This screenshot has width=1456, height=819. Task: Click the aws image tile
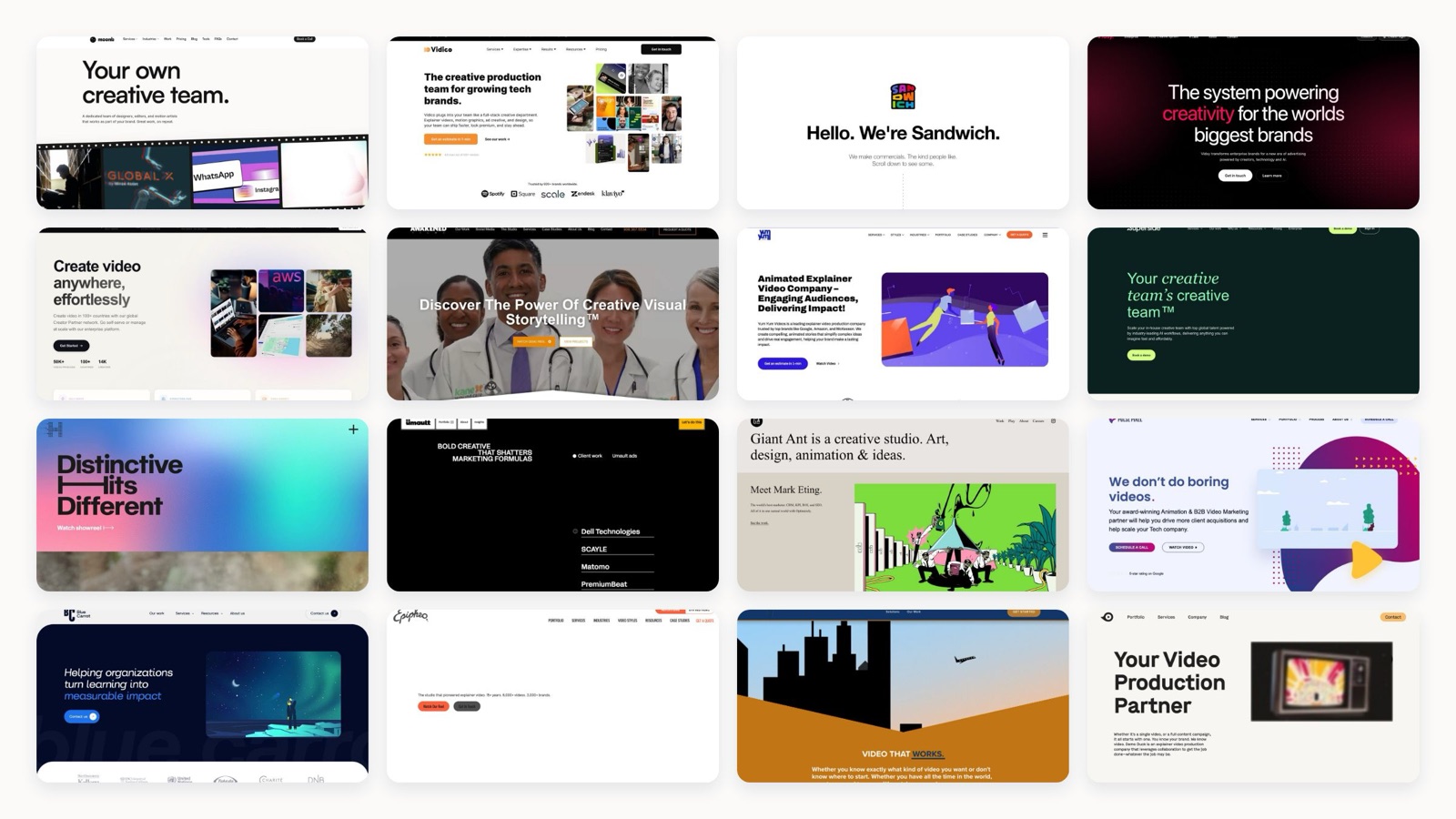pyautogui.click(x=281, y=290)
